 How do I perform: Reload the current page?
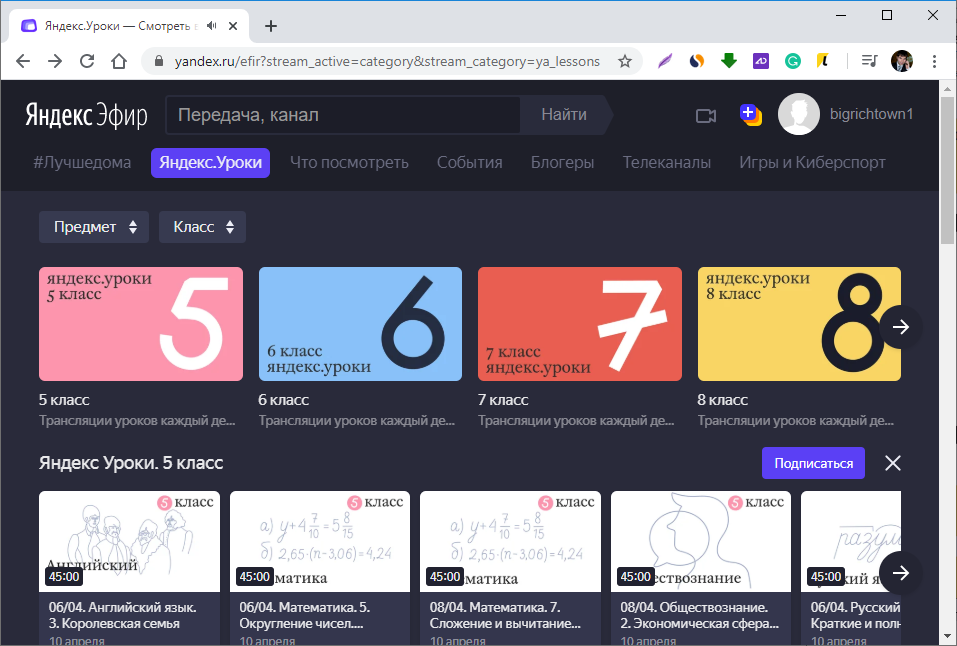(x=87, y=61)
